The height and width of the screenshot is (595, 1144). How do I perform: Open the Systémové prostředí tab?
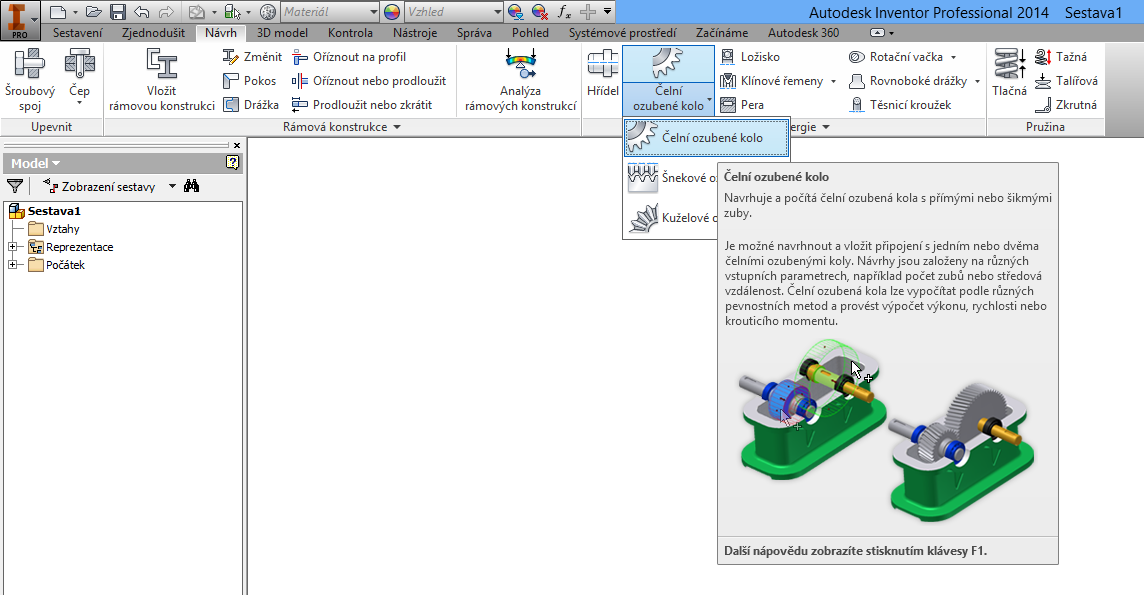(622, 33)
